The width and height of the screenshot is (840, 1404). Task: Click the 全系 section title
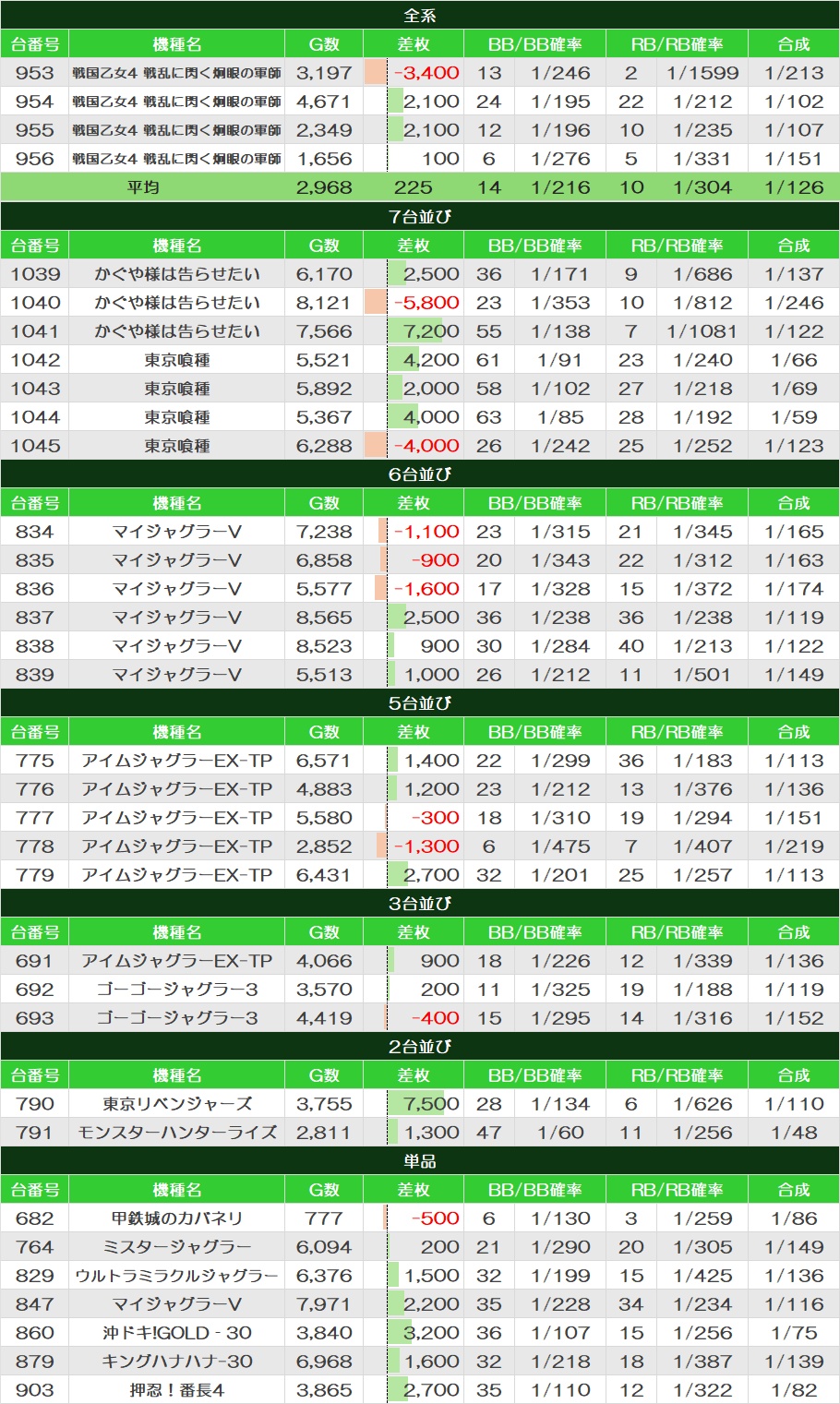click(x=420, y=16)
